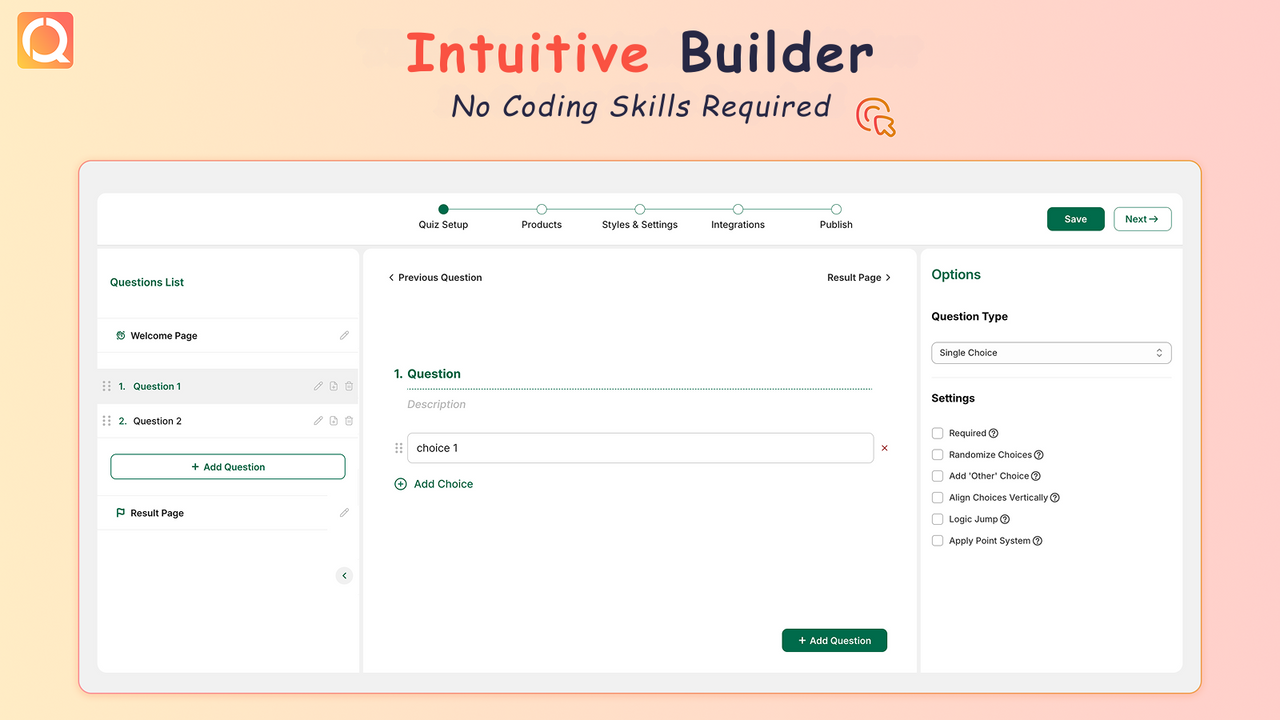Check the Randomize Choices option
The image size is (1280, 720).
click(938, 455)
